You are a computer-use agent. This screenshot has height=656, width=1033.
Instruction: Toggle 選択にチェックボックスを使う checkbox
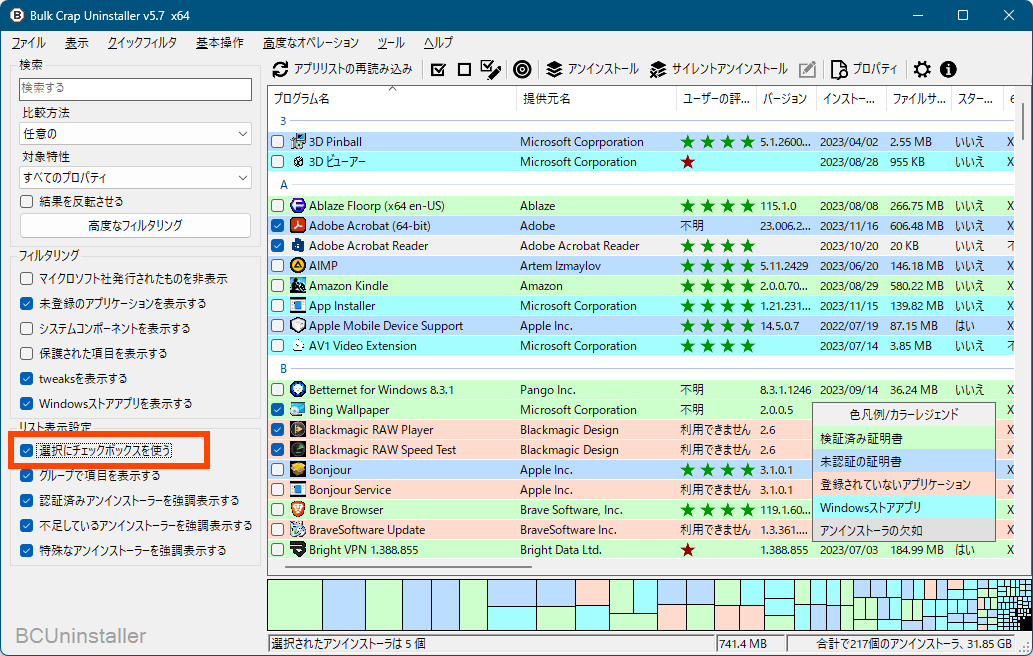[x=26, y=451]
